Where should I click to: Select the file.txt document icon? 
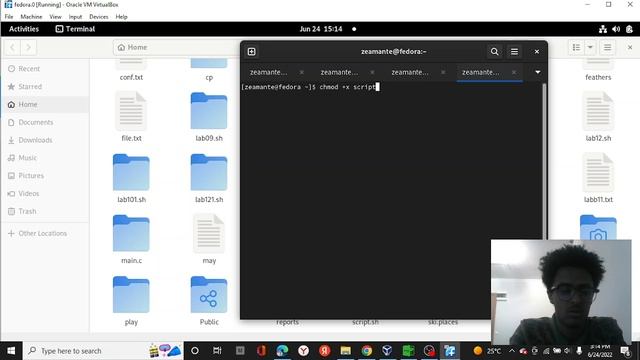click(131, 111)
